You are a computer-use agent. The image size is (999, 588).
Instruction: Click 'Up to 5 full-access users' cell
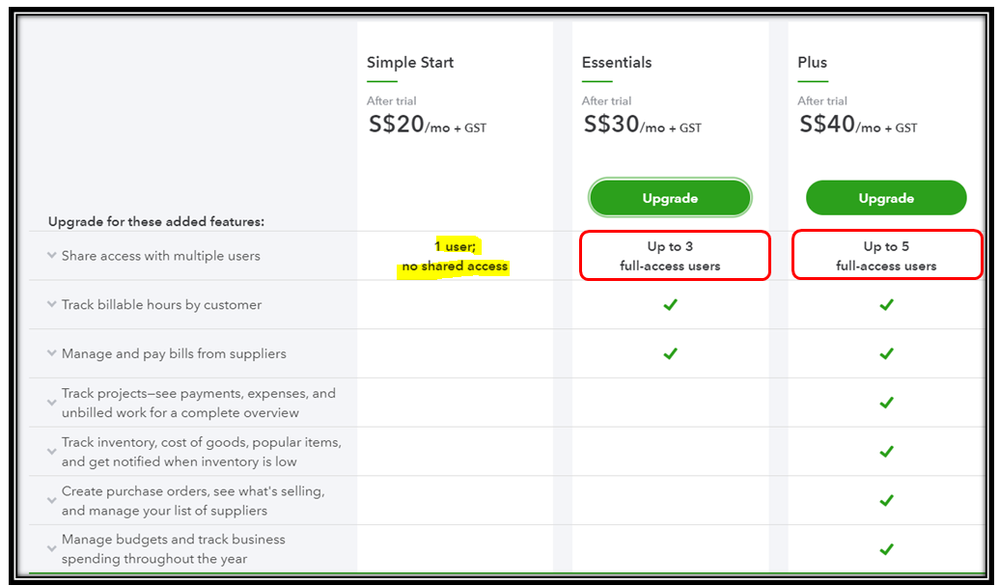click(886, 255)
